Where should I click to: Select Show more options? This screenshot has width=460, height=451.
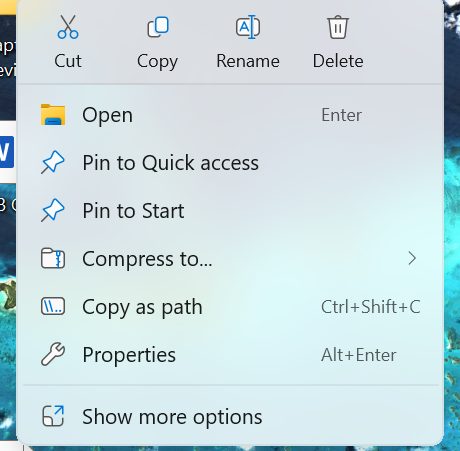(x=230, y=416)
